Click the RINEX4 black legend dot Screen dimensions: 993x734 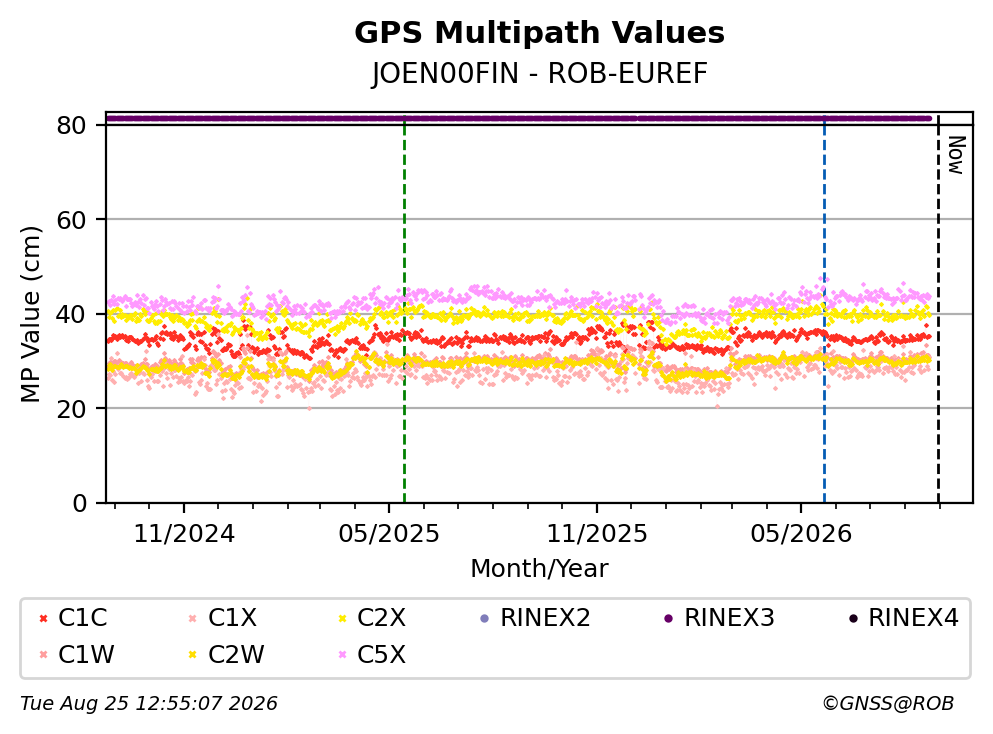click(853, 618)
